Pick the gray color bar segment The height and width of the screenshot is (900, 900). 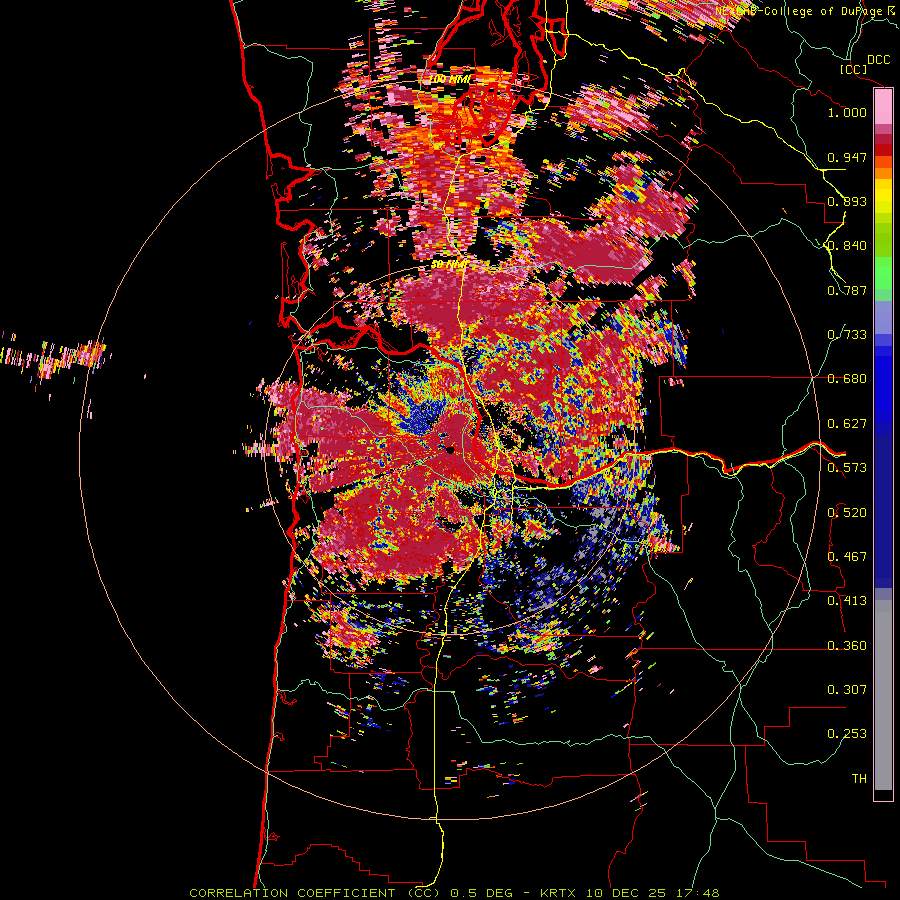(x=883, y=695)
